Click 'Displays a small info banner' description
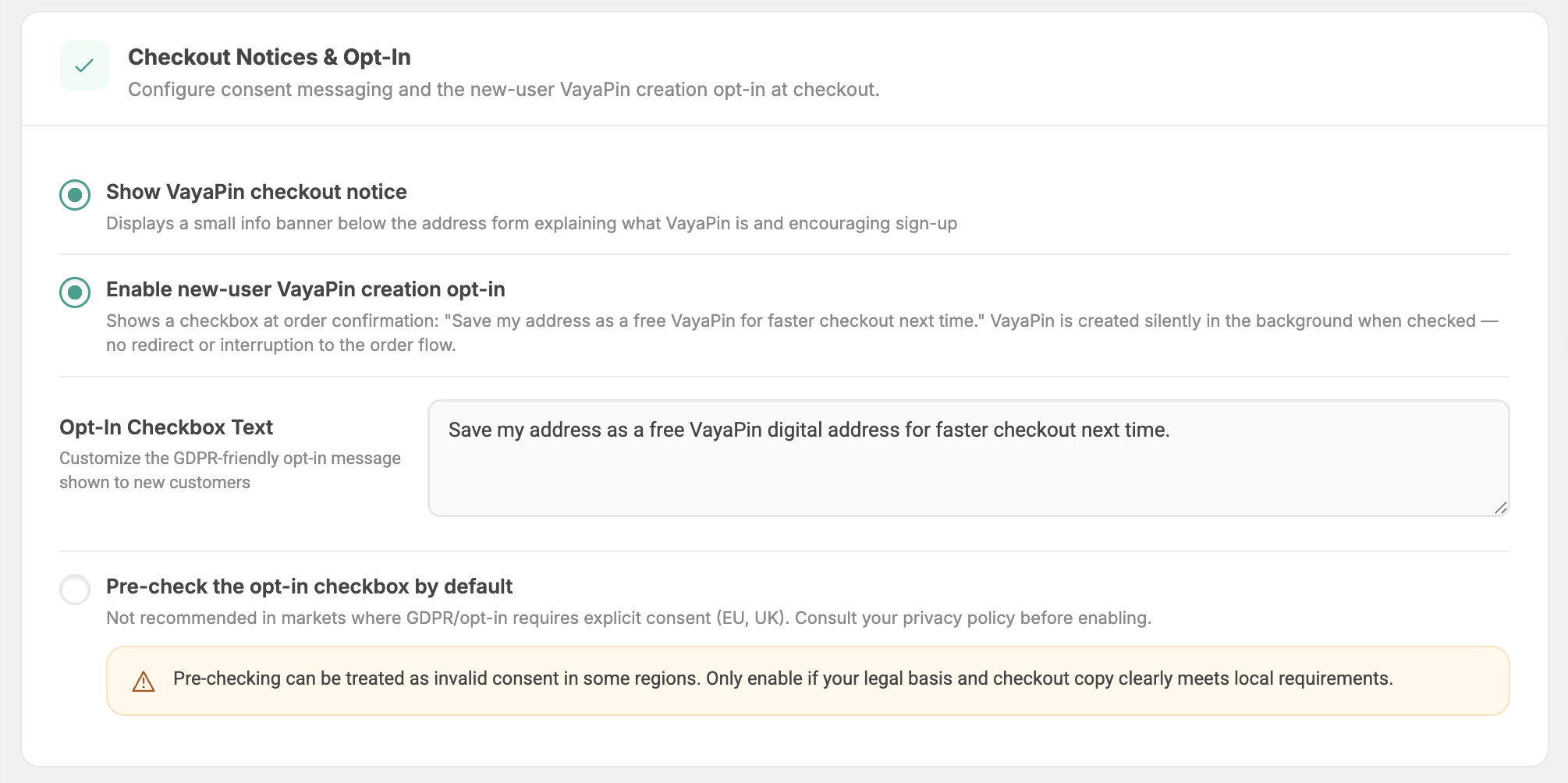The image size is (1568, 783). pos(531,224)
